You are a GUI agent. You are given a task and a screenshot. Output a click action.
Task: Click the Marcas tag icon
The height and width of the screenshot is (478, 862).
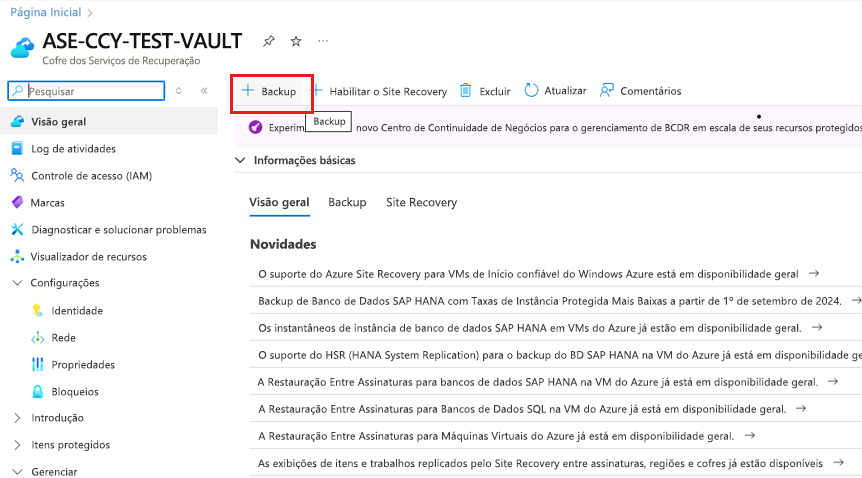pyautogui.click(x=18, y=202)
